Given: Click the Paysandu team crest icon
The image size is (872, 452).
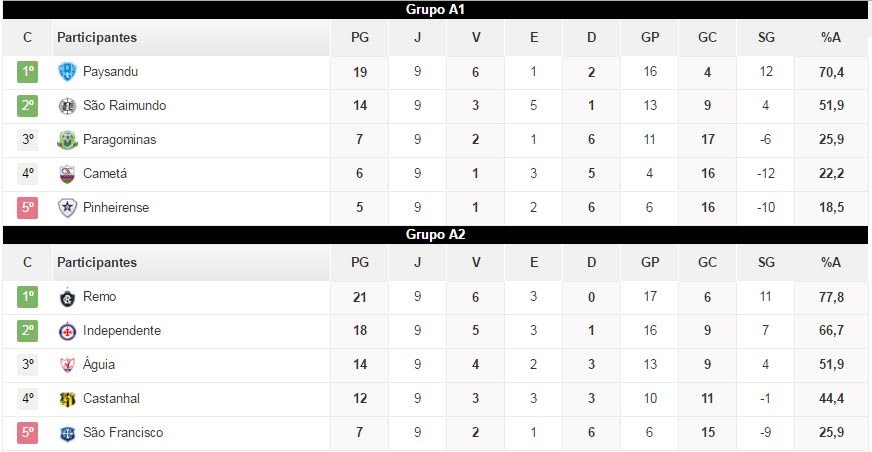Looking at the screenshot, I should (67, 72).
